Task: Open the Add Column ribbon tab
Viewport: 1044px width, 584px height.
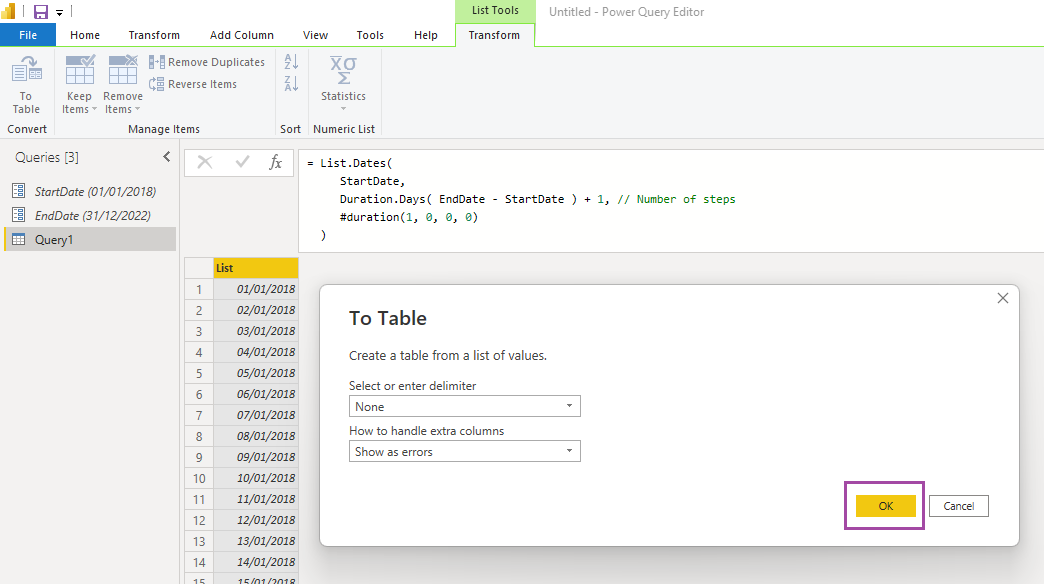Action: 242,35
